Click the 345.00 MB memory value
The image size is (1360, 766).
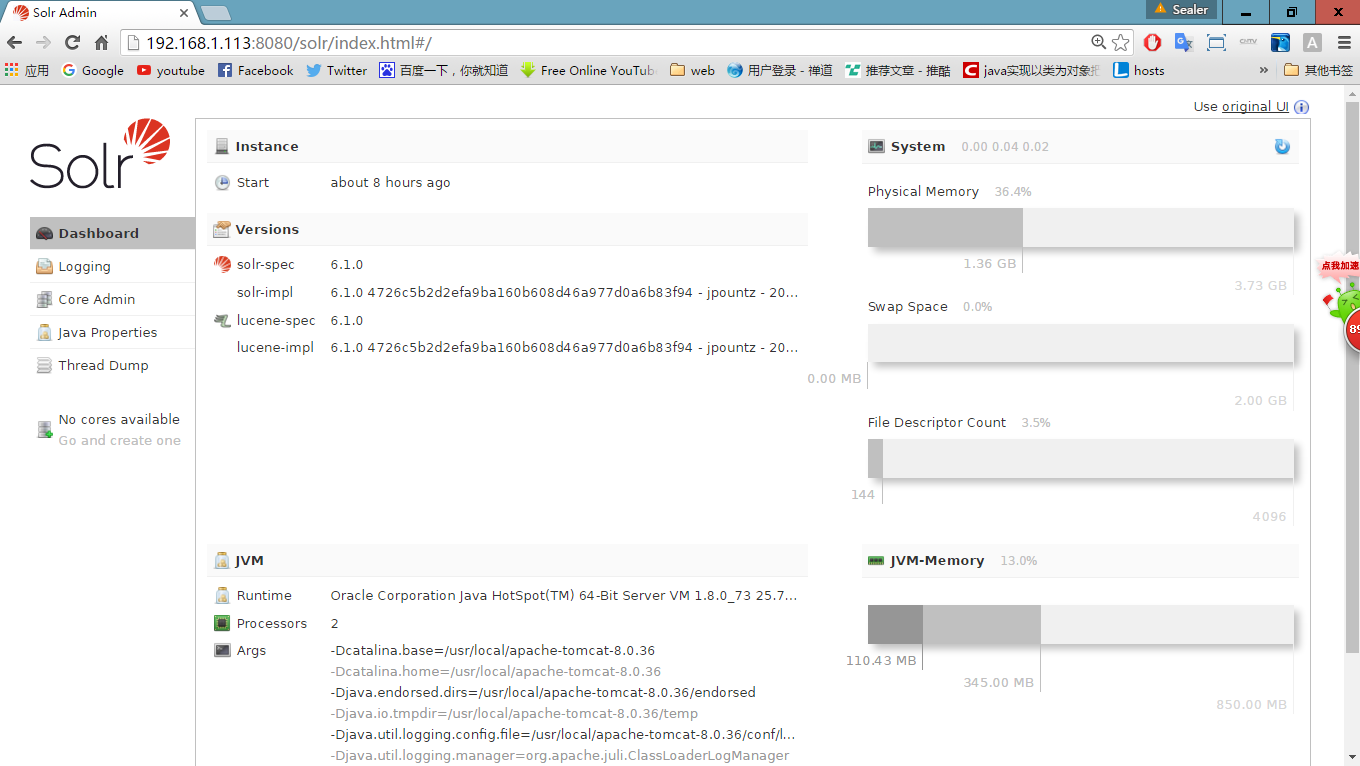point(998,683)
